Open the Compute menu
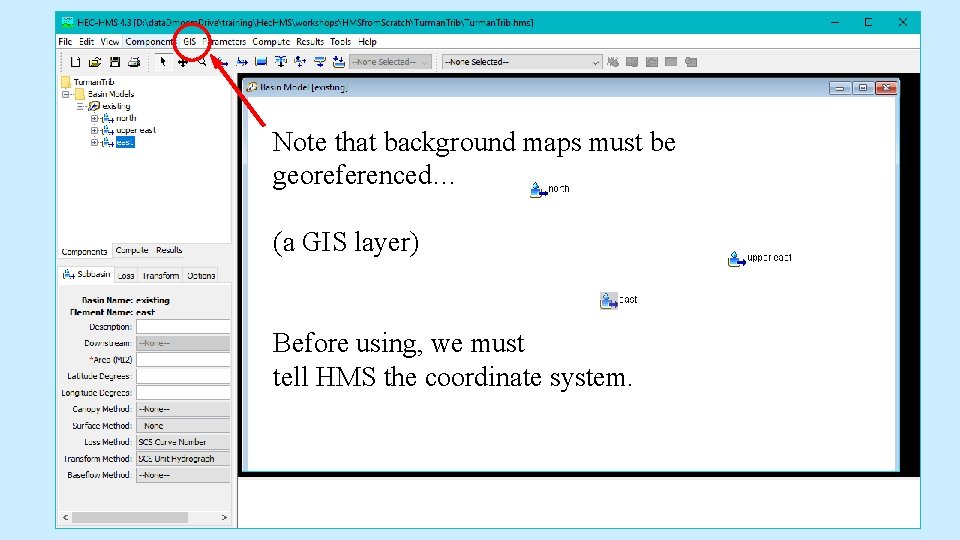The width and height of the screenshot is (960, 540). tap(271, 42)
